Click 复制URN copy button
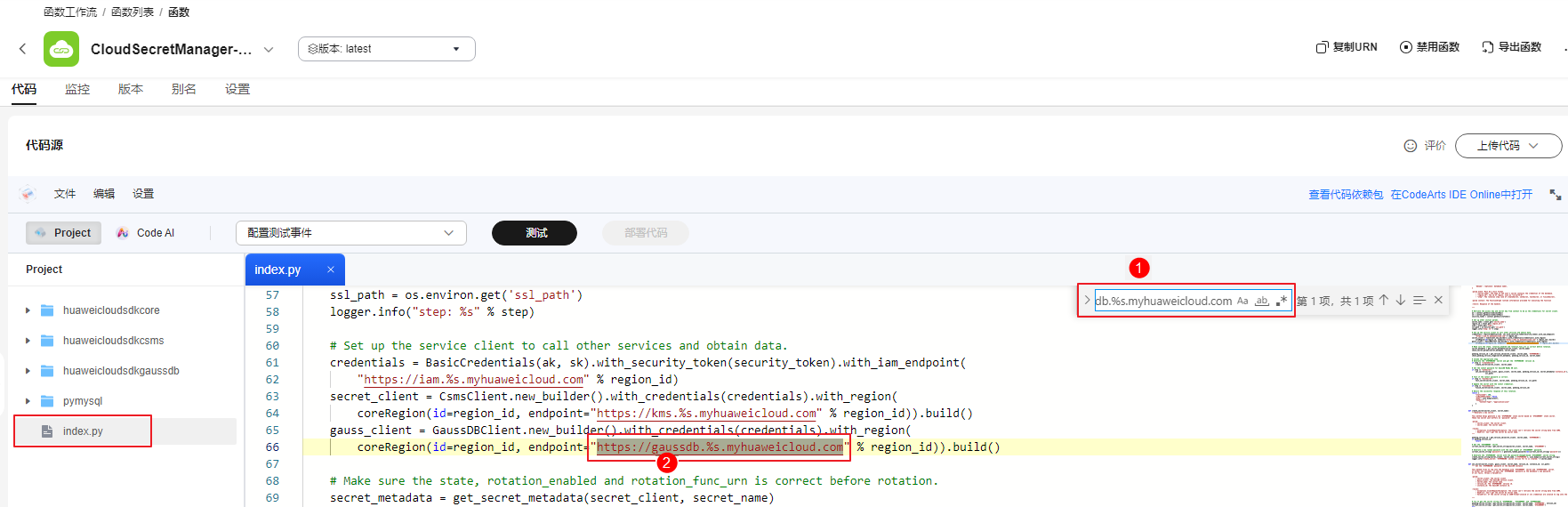 point(1347,47)
